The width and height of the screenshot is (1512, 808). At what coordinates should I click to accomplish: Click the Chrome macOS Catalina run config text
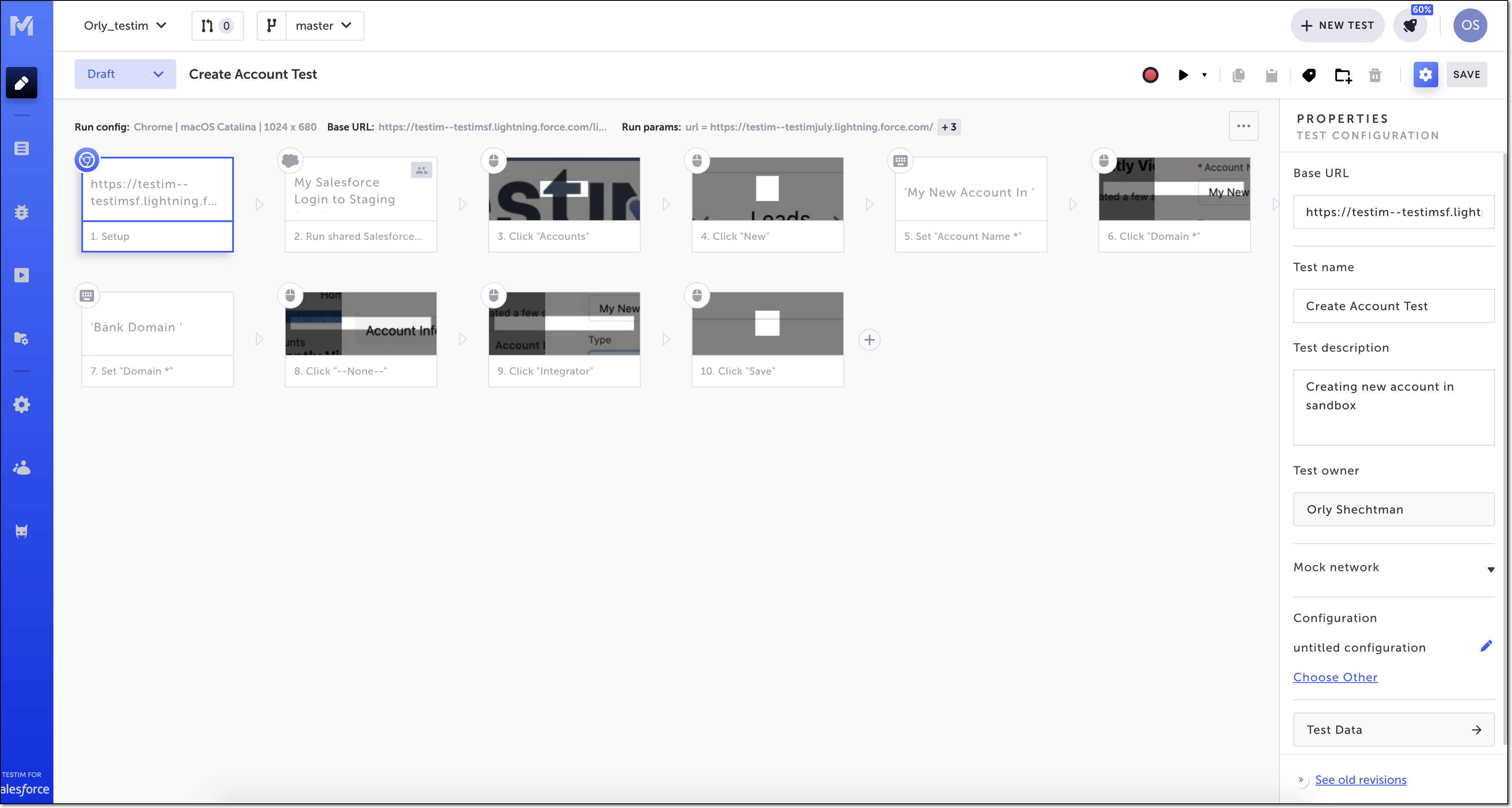coord(225,127)
